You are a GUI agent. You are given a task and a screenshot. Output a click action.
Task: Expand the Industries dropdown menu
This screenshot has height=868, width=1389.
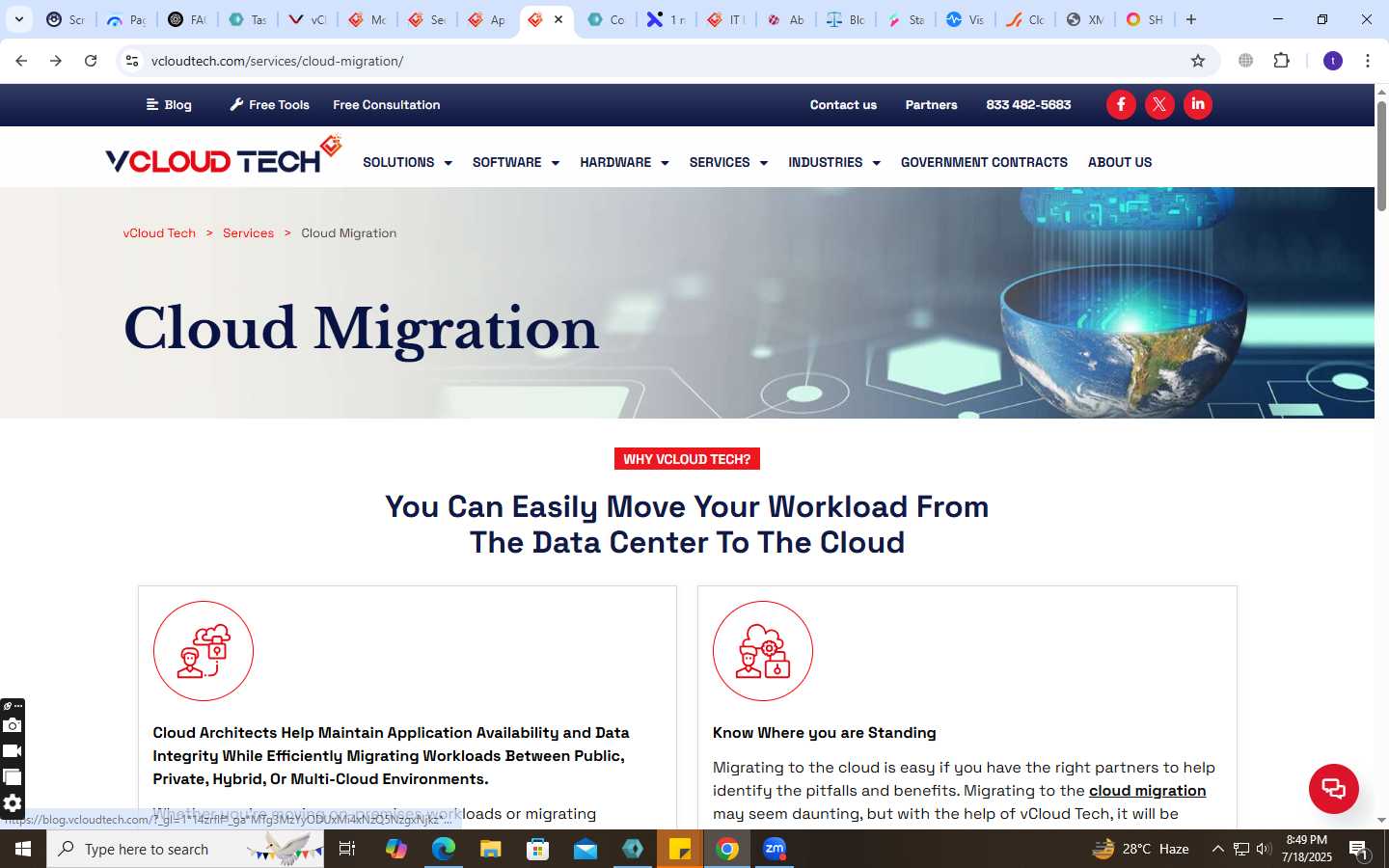[x=834, y=162]
